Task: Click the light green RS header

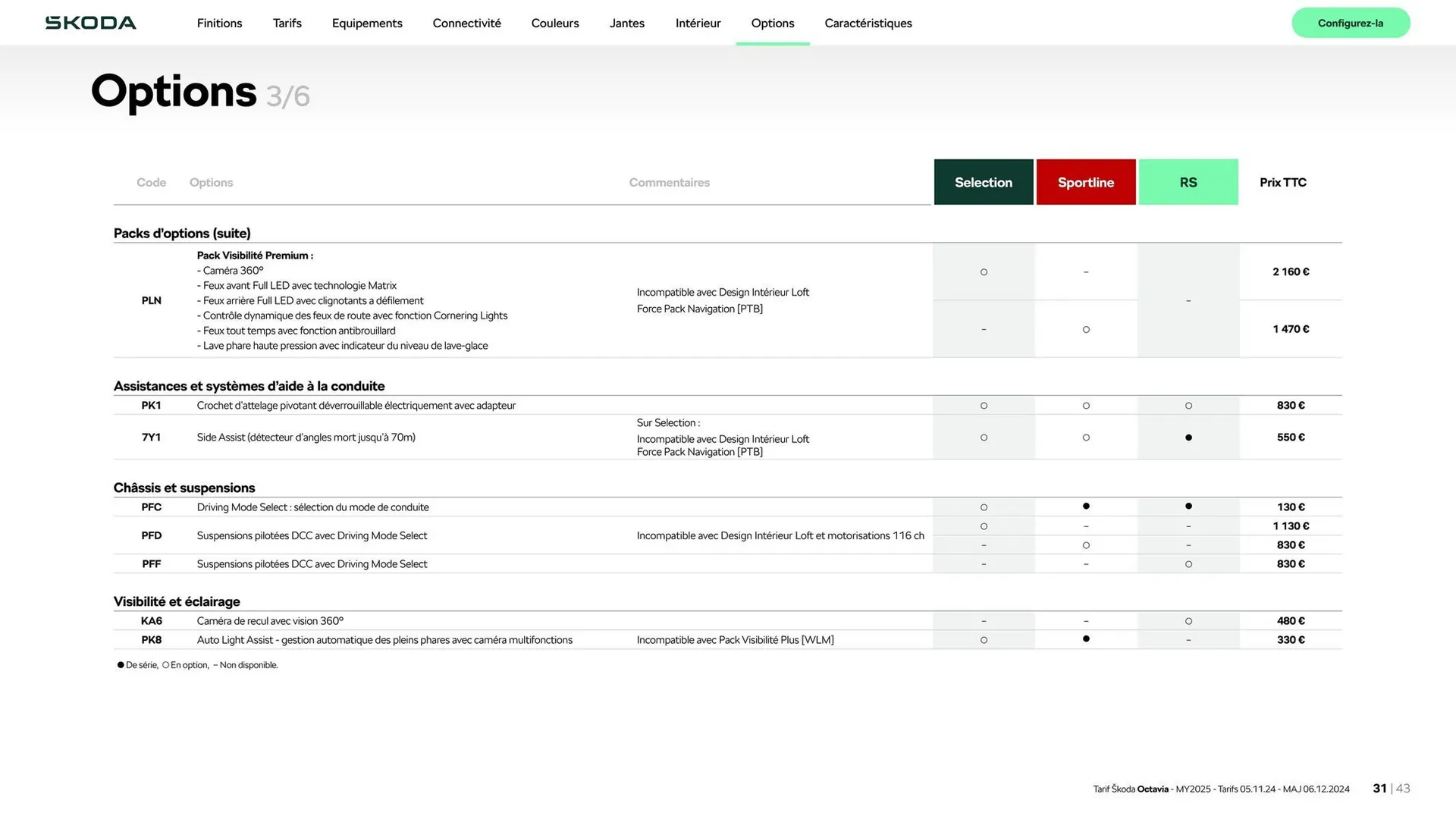Action: coord(1188,182)
